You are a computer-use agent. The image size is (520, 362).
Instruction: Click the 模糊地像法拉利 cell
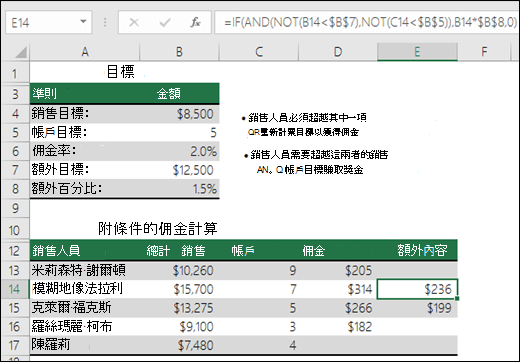pos(85,289)
